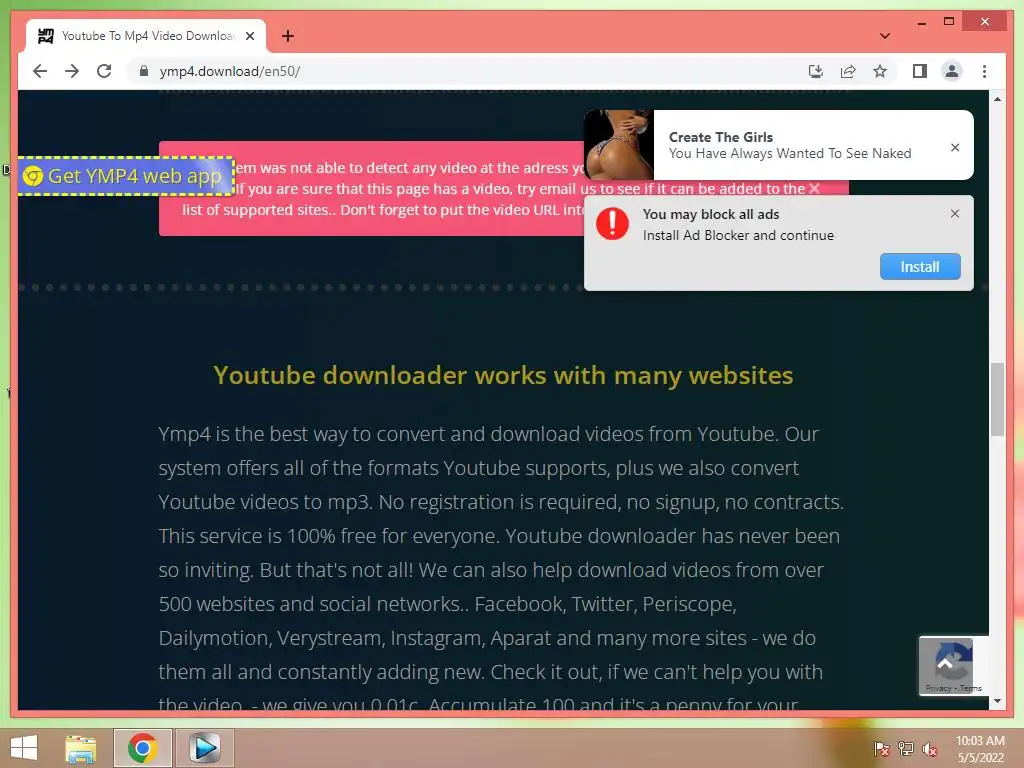This screenshot has width=1024, height=768.
Task: Click the scrollbar down arrow
Action: [x=997, y=701]
